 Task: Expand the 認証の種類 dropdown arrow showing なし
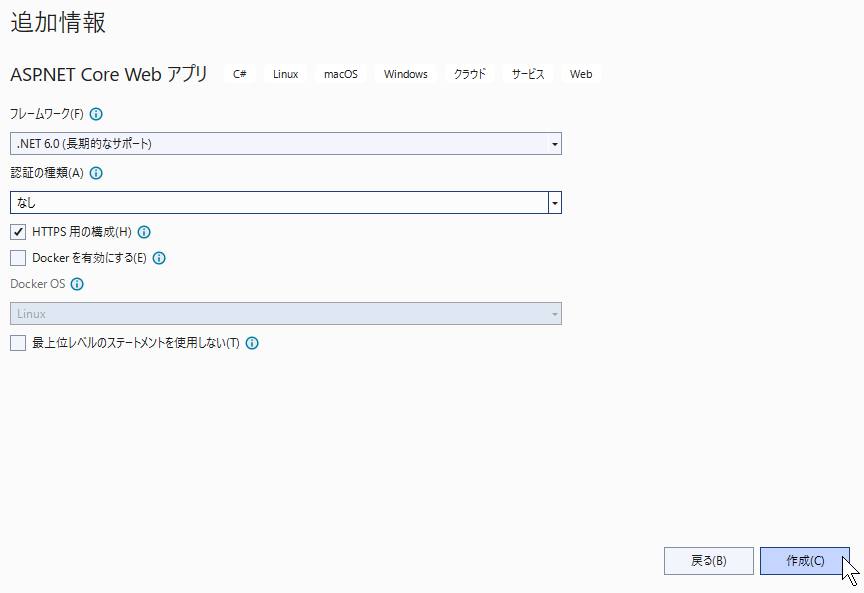click(555, 203)
